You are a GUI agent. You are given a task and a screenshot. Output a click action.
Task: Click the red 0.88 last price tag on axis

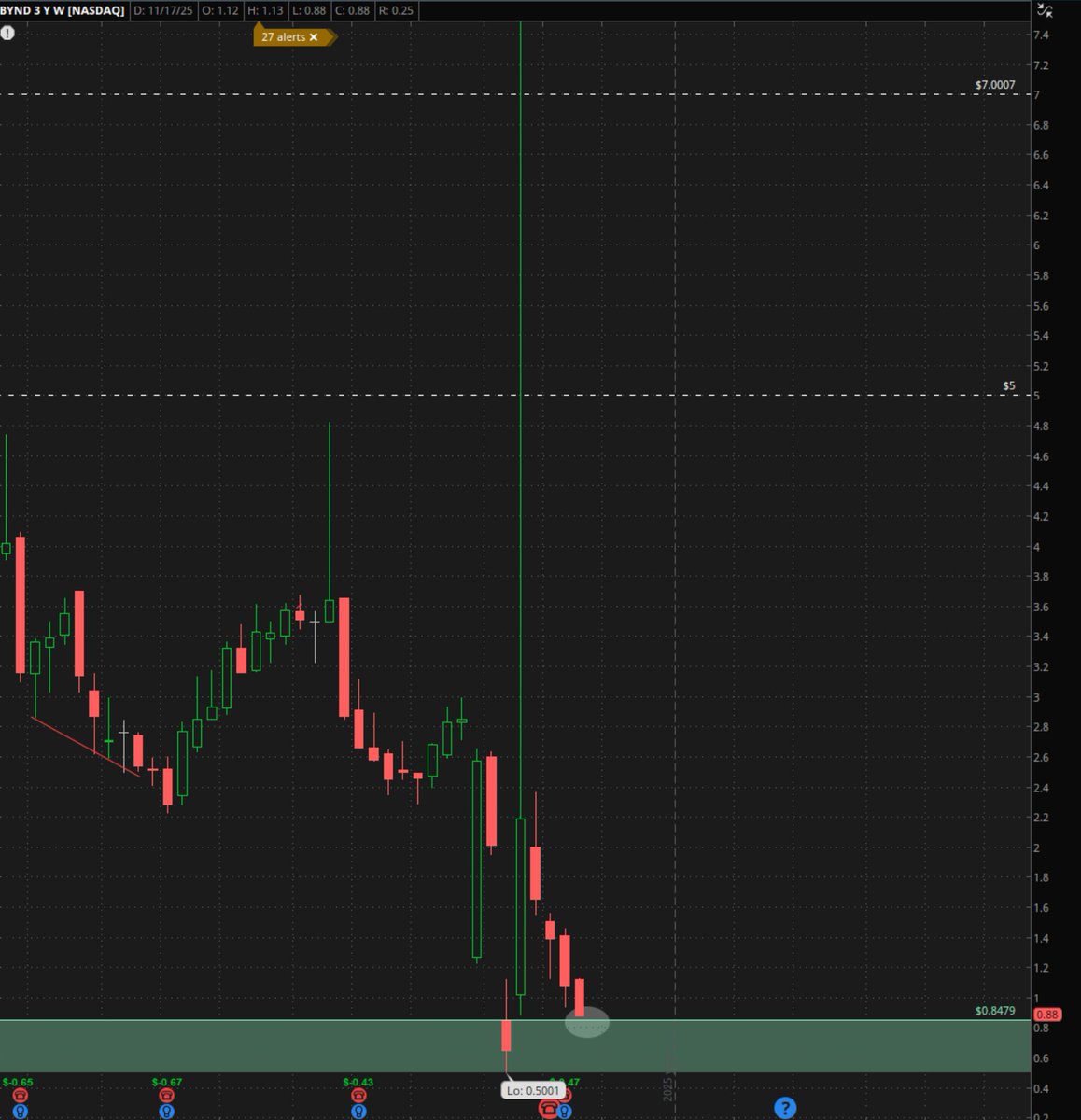tap(1048, 1014)
